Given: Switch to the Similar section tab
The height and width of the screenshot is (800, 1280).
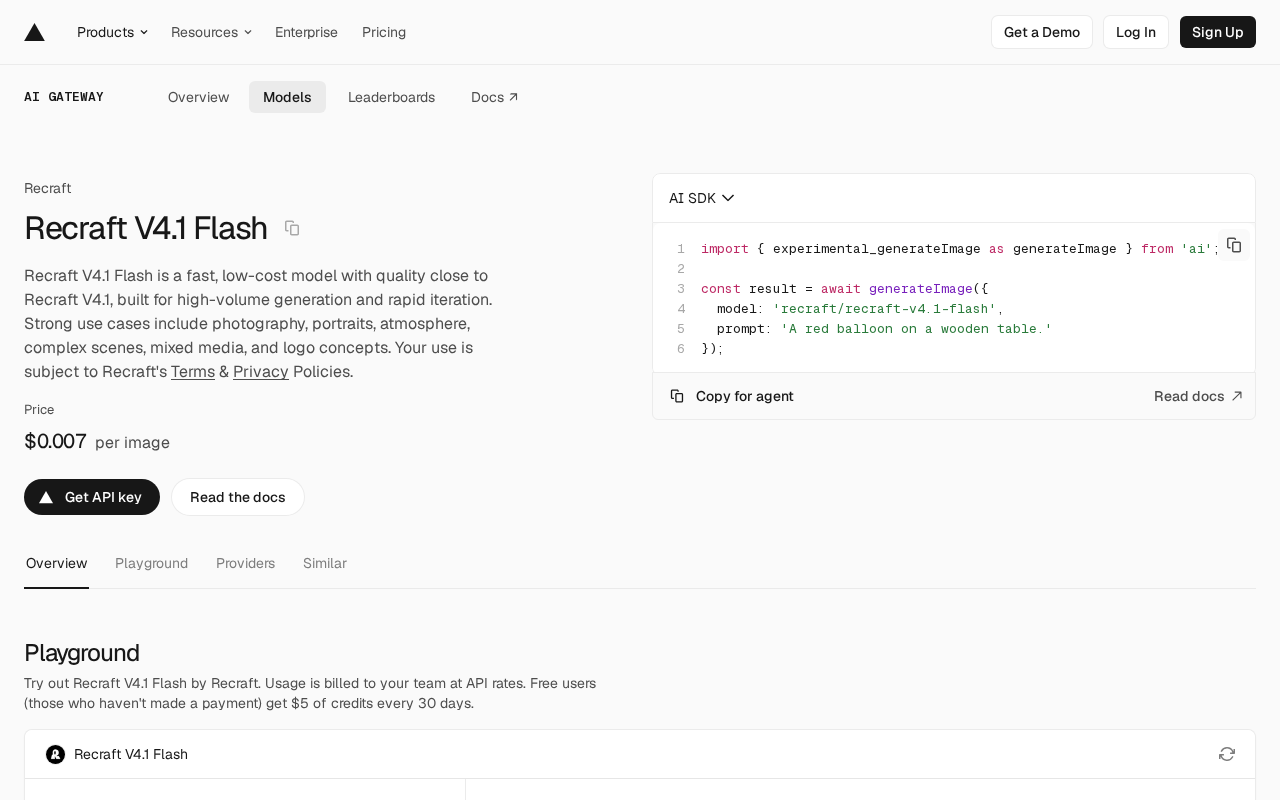Looking at the screenshot, I should (325, 563).
